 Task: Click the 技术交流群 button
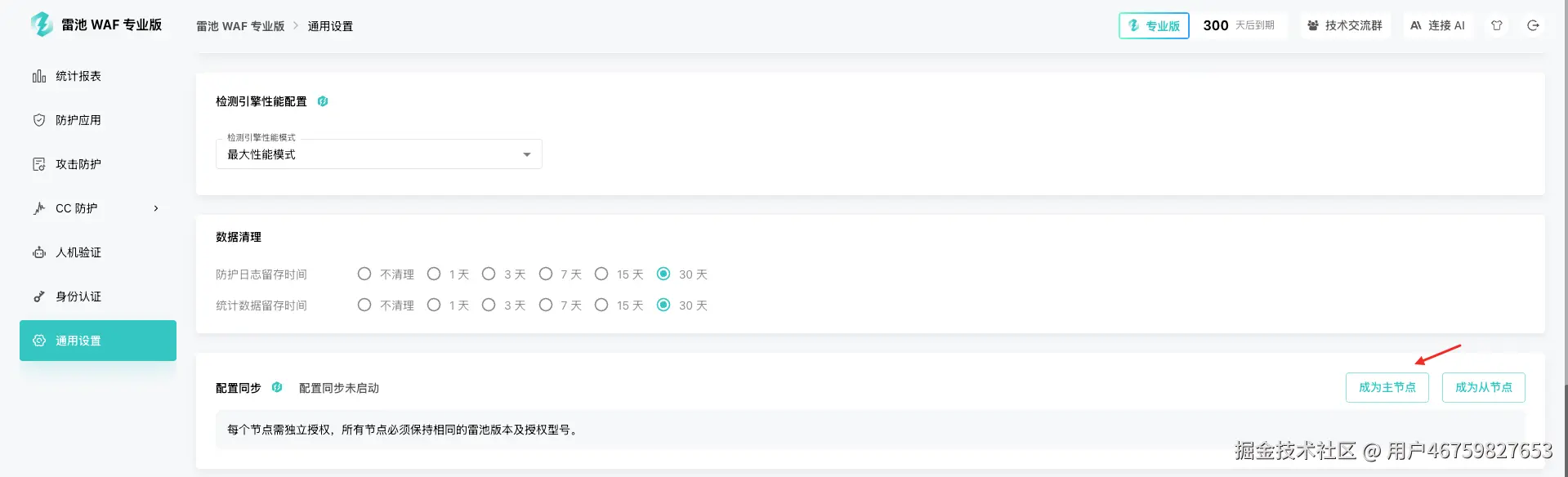pyautogui.click(x=1345, y=25)
